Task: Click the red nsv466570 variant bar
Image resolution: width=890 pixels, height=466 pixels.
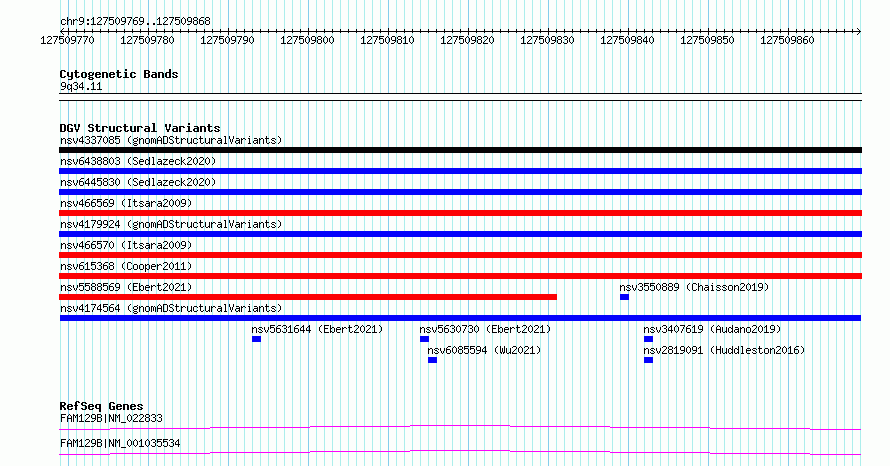Action: coord(460,255)
